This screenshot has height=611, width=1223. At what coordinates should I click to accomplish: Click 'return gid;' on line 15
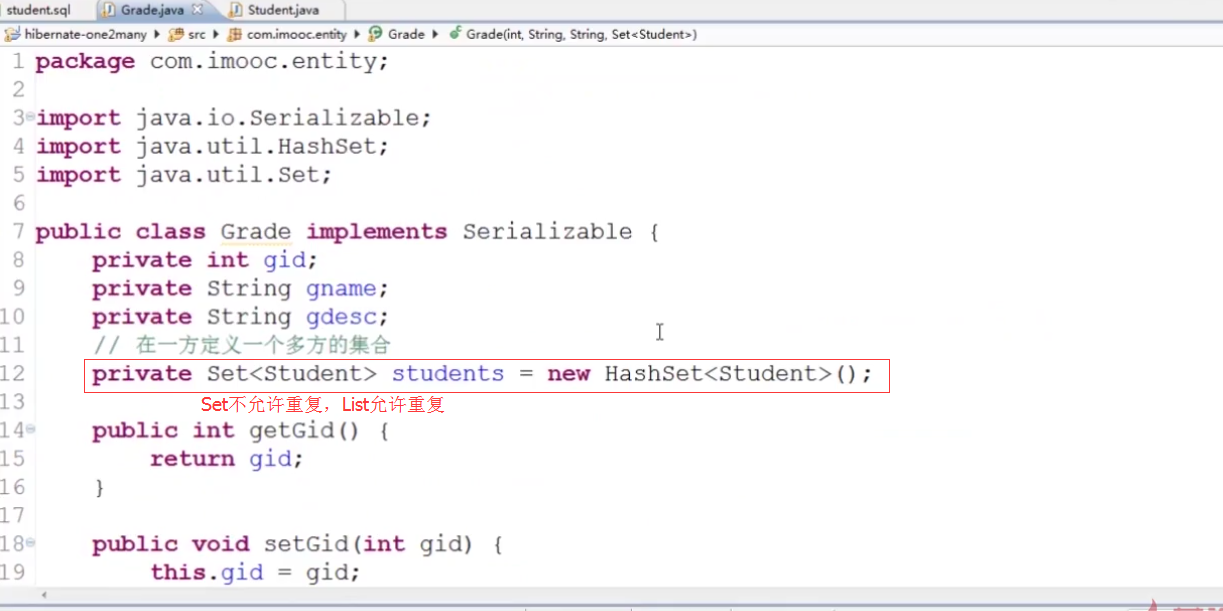(227, 459)
